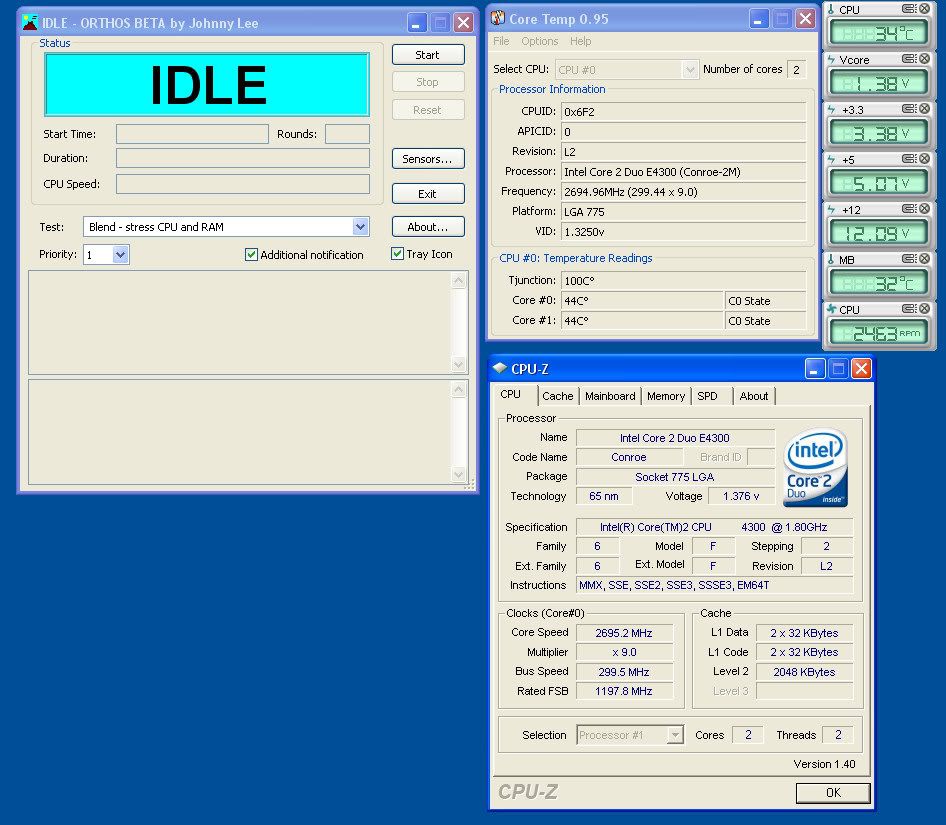
Task: Click the upper log pane scroll-up arrow
Action: coord(459,281)
